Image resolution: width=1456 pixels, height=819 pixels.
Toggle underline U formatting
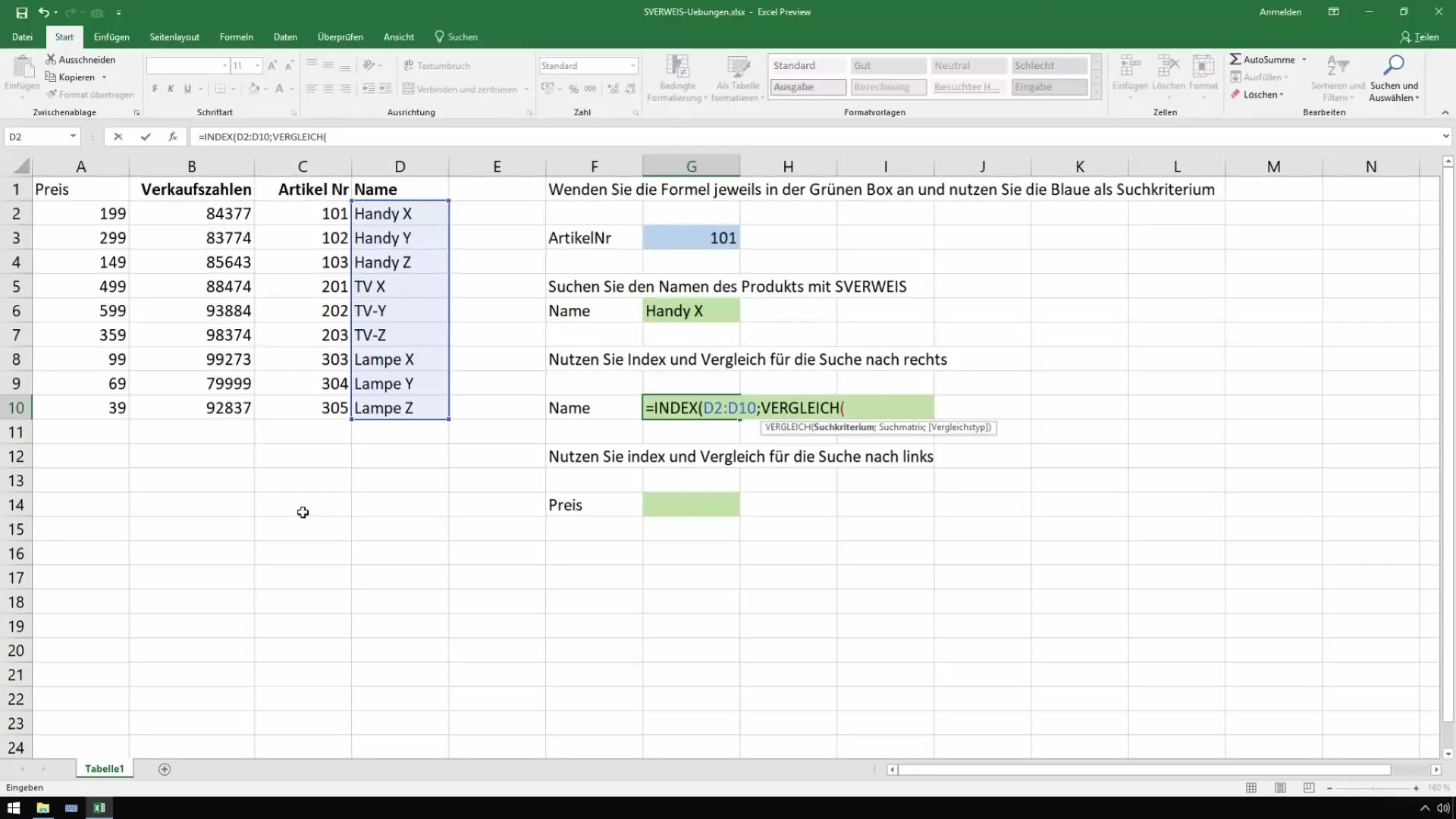(x=187, y=89)
